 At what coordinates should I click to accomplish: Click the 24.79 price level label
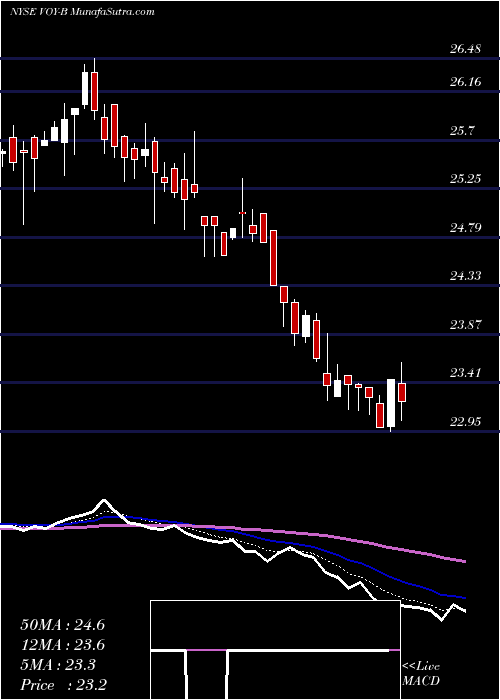tap(466, 228)
